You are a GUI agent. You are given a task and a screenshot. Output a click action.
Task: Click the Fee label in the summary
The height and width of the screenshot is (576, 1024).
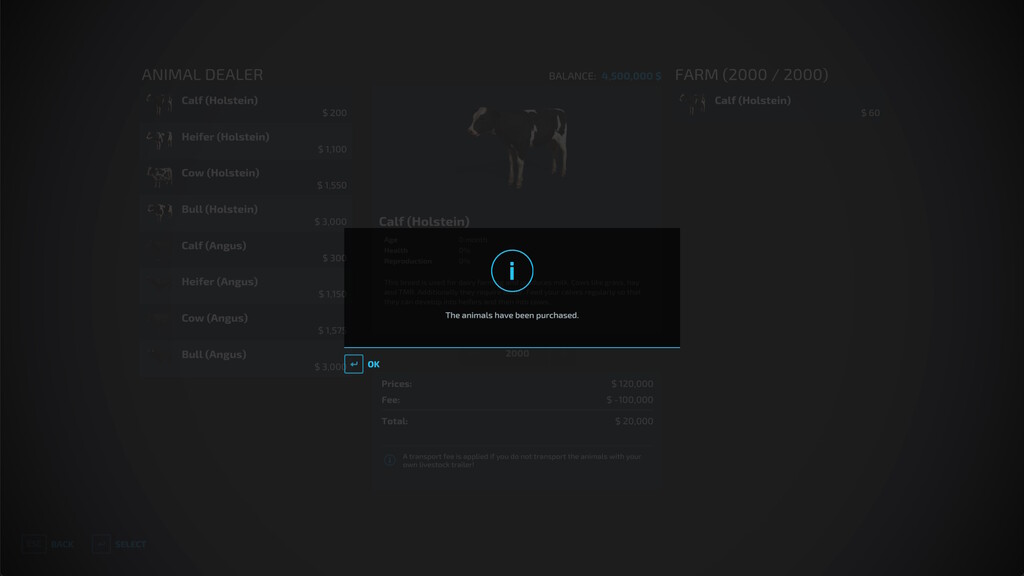(391, 400)
